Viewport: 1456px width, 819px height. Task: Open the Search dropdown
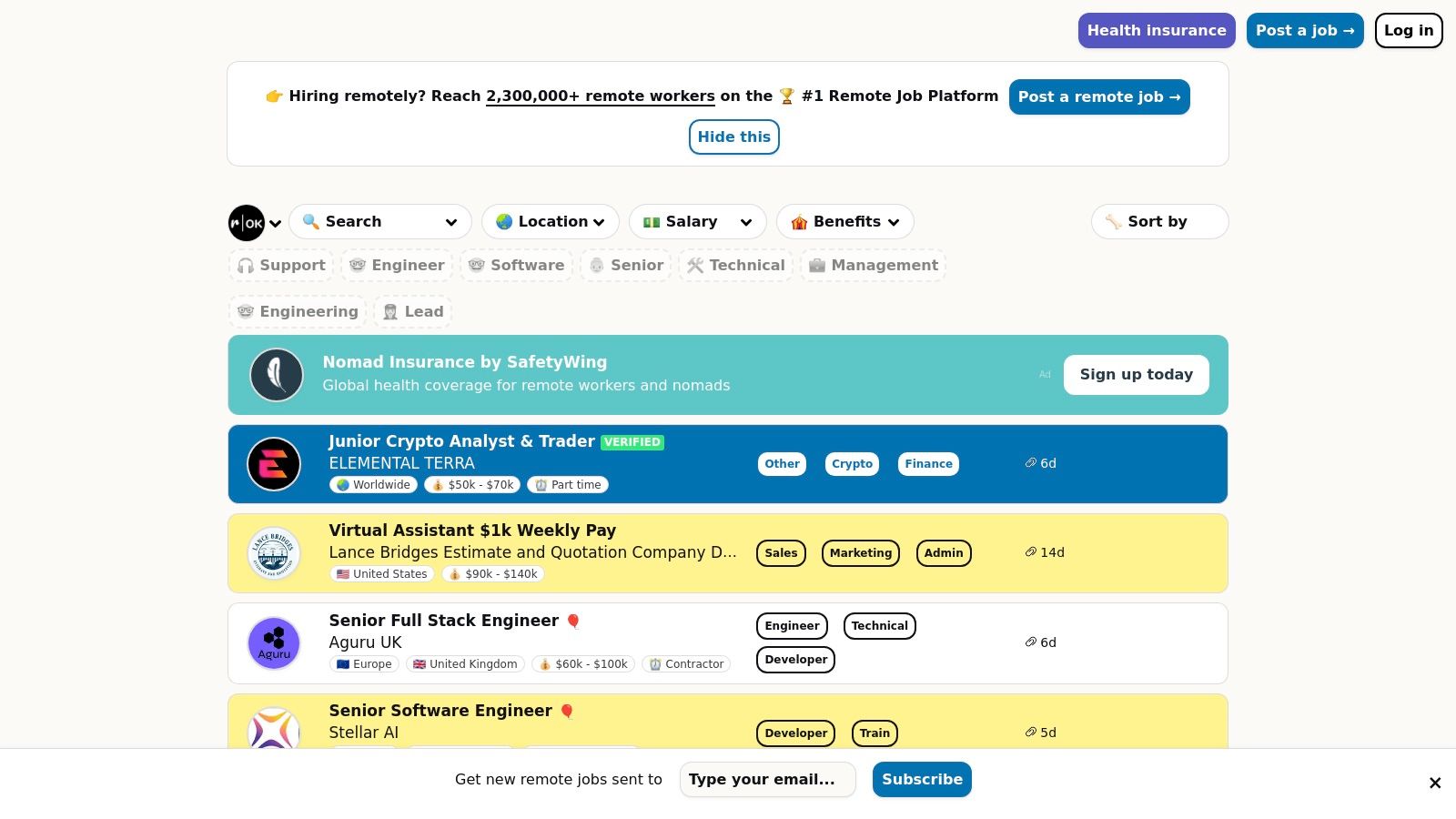[380, 222]
